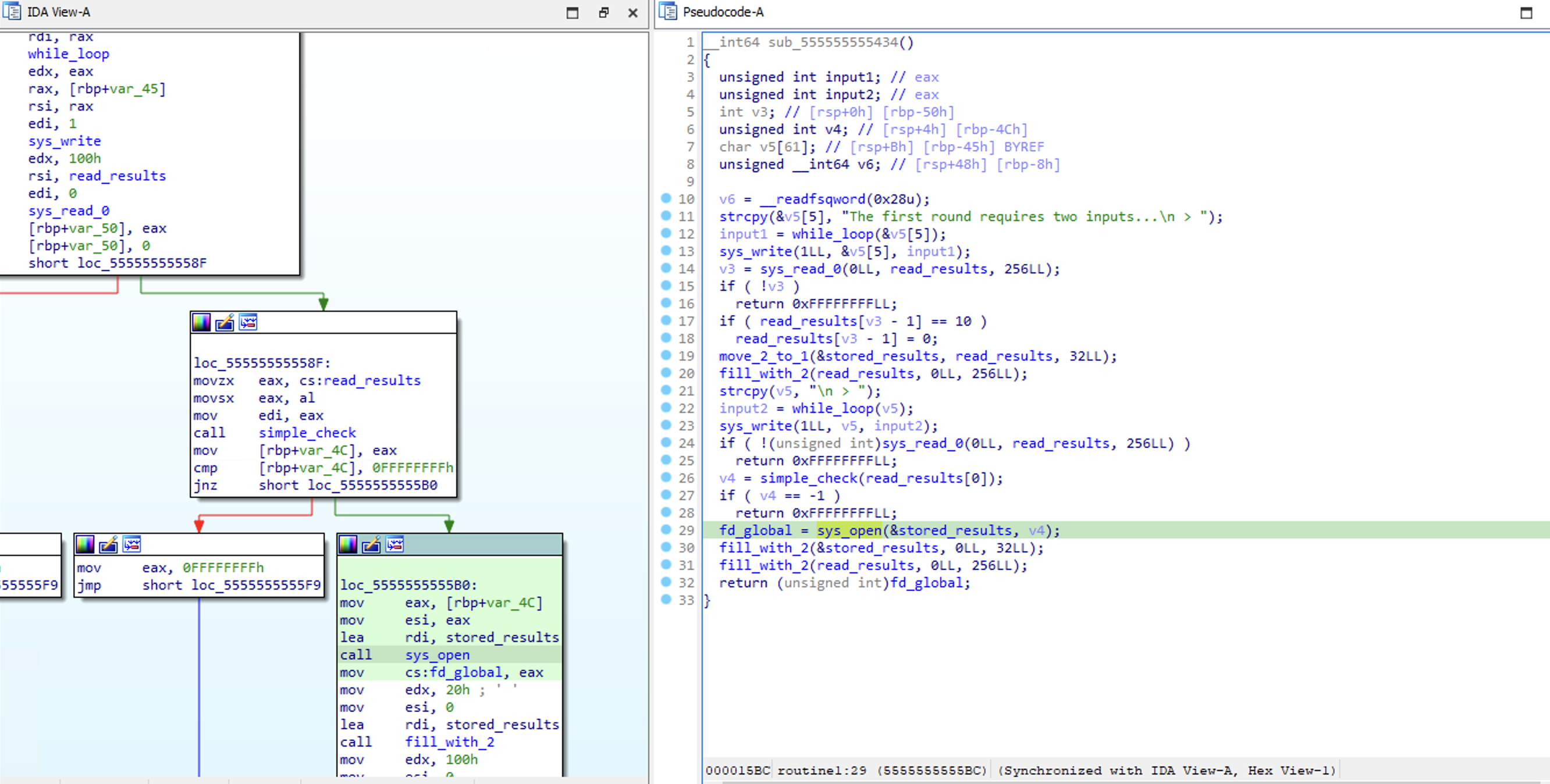Click while_loop in top graph block
Viewport: 1550px width, 784px height.
point(68,54)
